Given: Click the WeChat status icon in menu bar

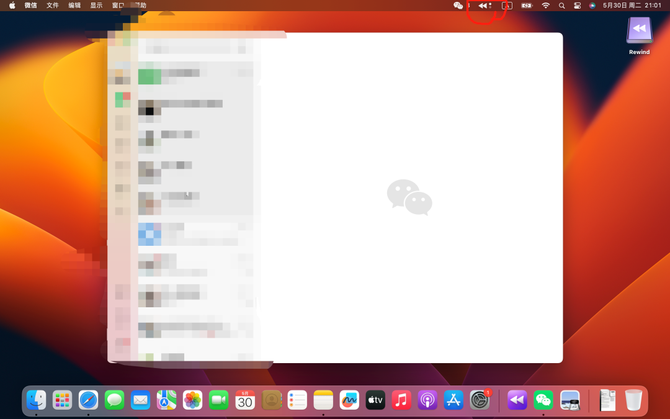Looking at the screenshot, I should (458, 6).
